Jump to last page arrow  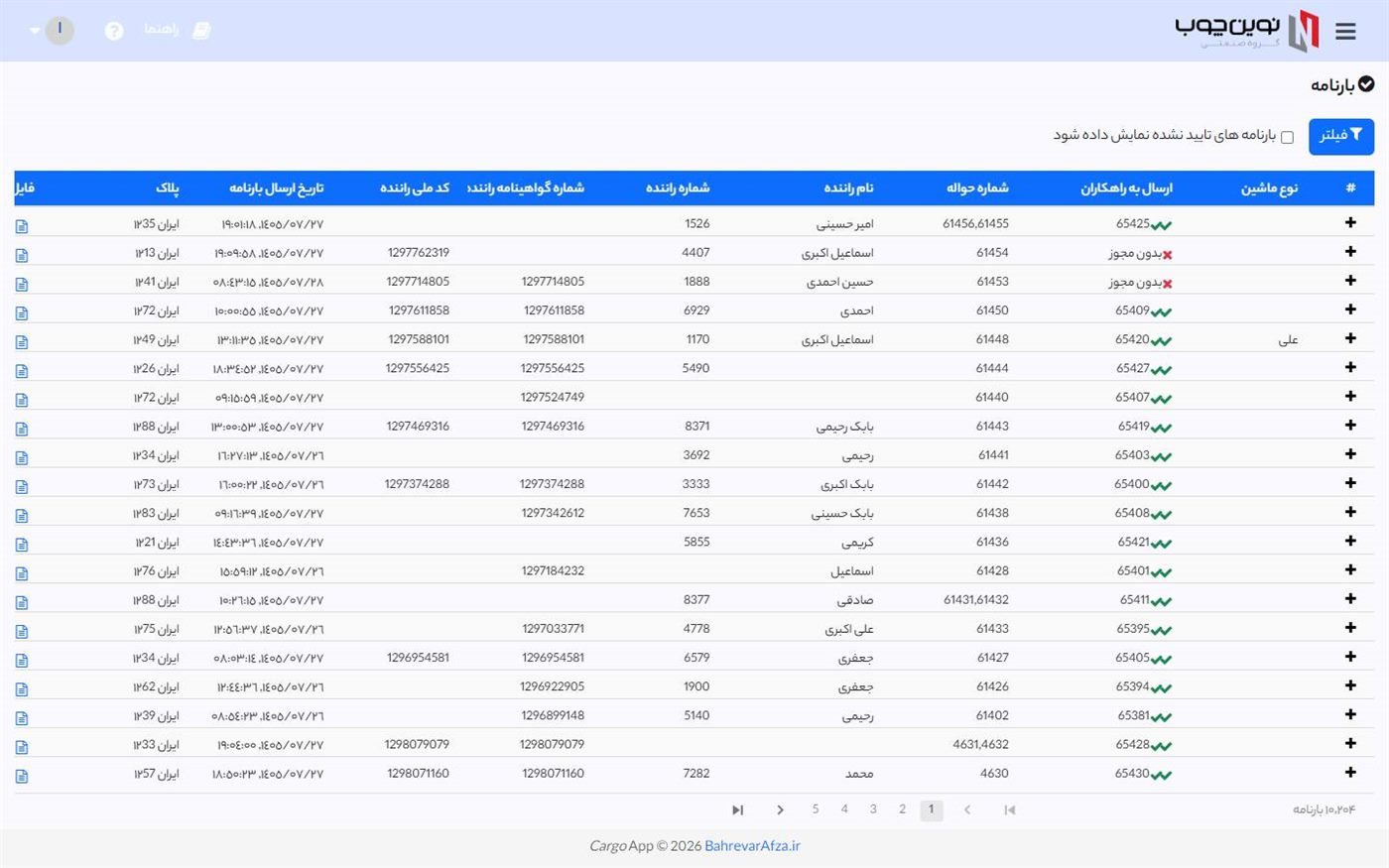(737, 810)
